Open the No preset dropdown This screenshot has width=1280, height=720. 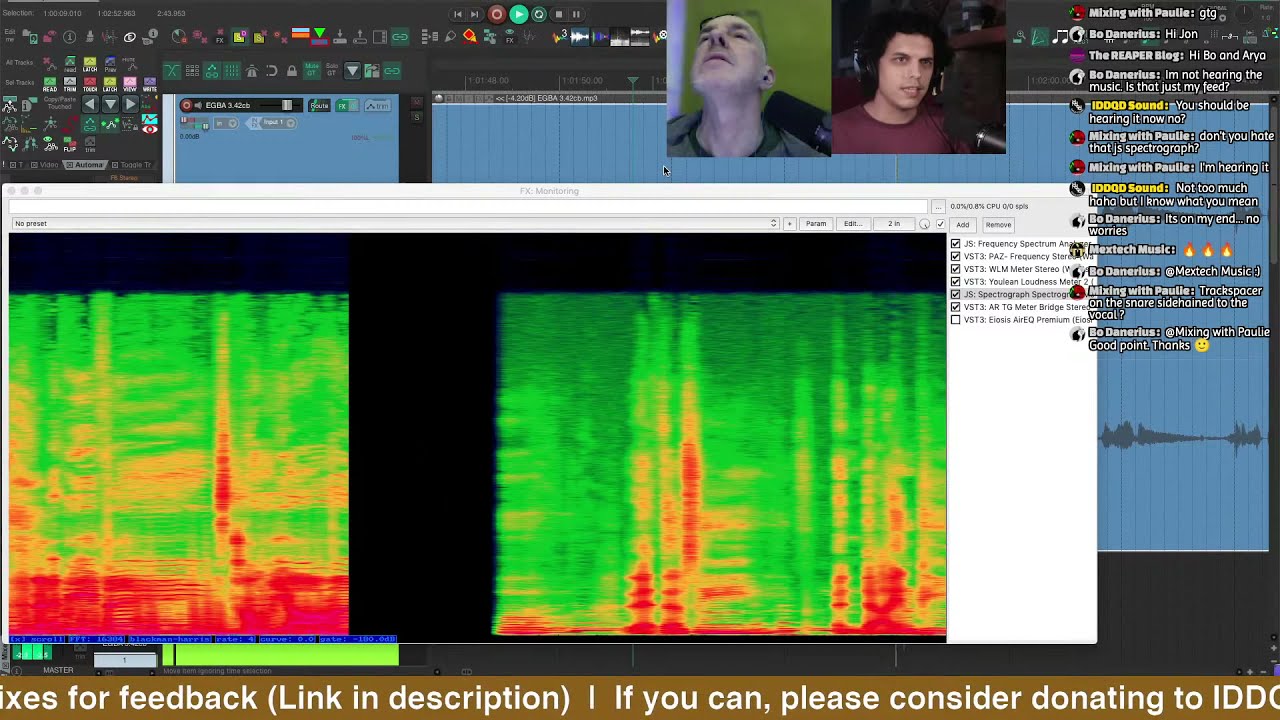tap(394, 223)
